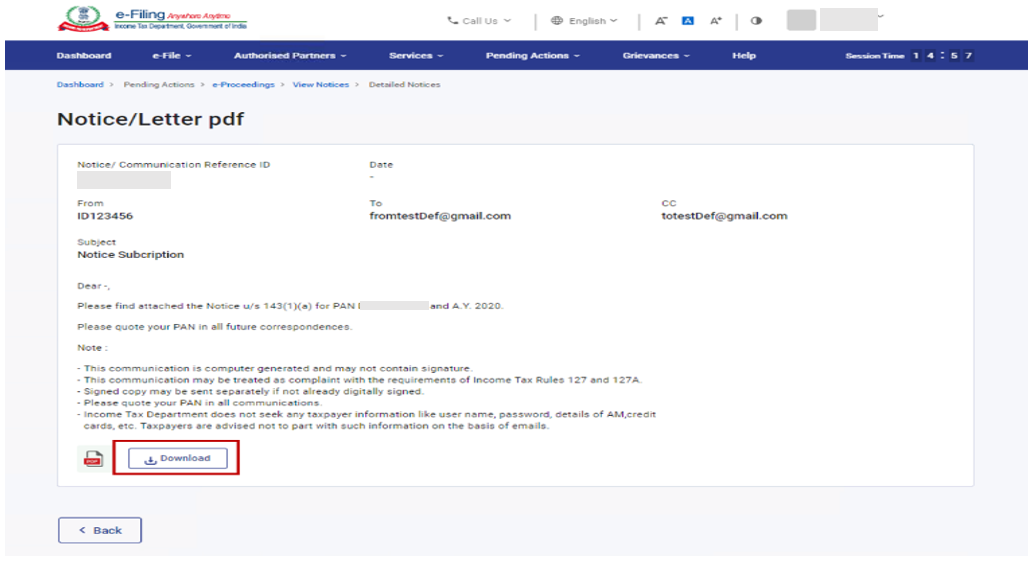Expand the Call Us dropdown
This screenshot has height=562, width=1029.
479,21
